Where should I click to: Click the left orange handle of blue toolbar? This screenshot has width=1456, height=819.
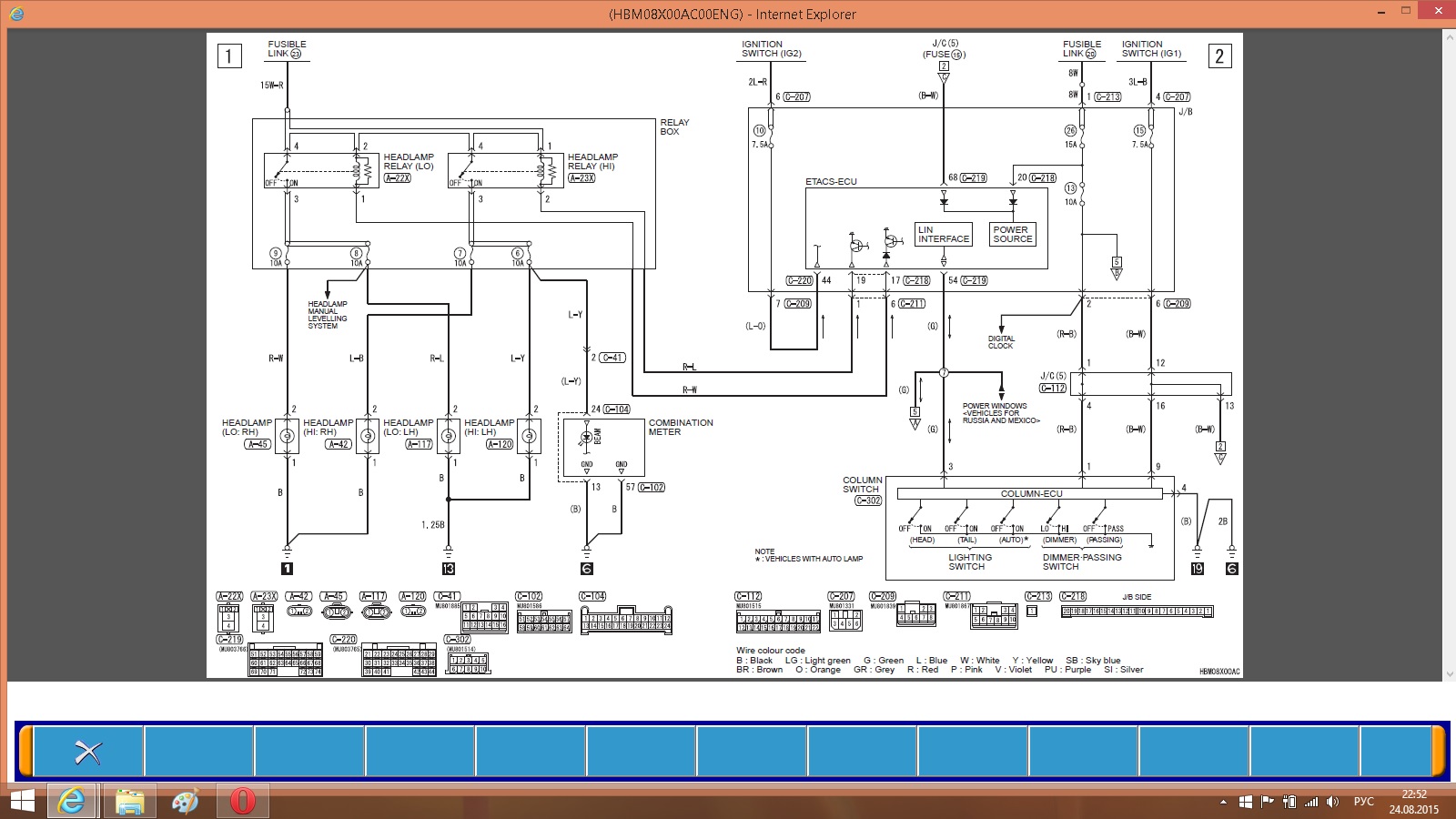(25, 752)
